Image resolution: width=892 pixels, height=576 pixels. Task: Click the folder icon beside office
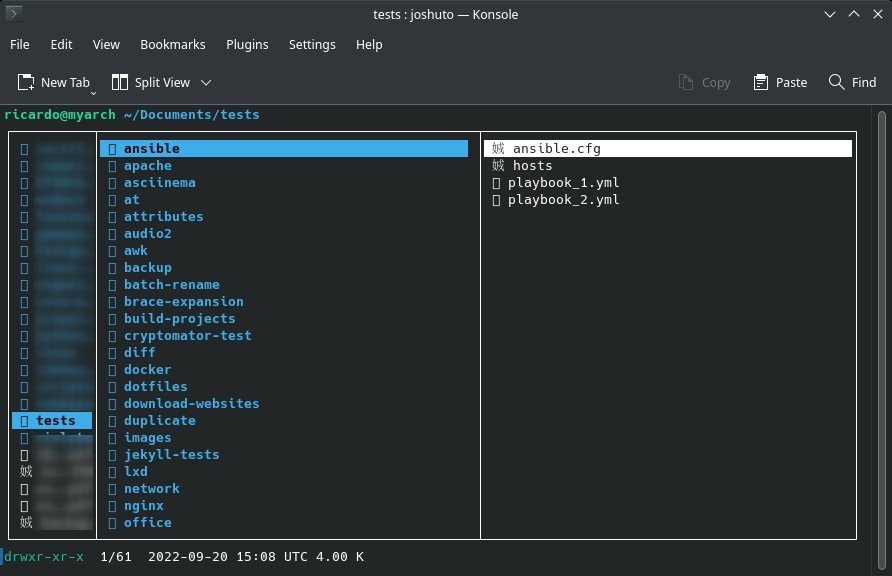(x=112, y=523)
